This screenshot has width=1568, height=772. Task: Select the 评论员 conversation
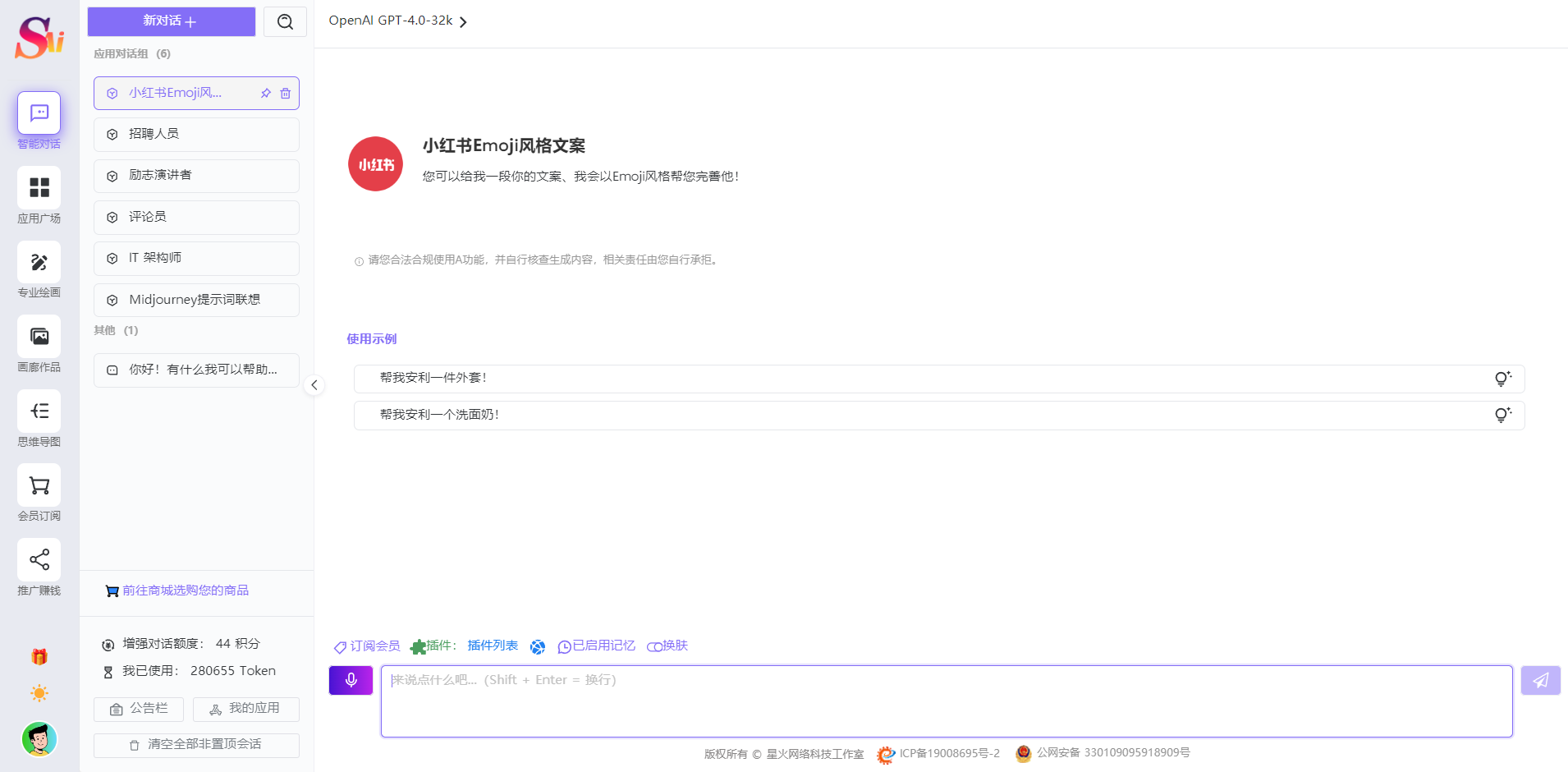pyautogui.click(x=196, y=217)
